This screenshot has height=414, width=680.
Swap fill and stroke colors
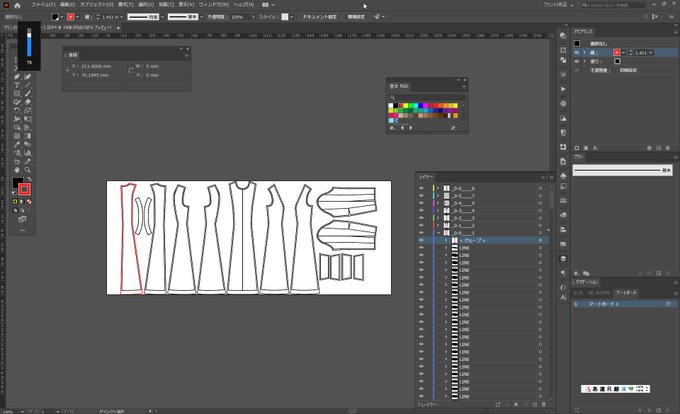(x=29, y=179)
